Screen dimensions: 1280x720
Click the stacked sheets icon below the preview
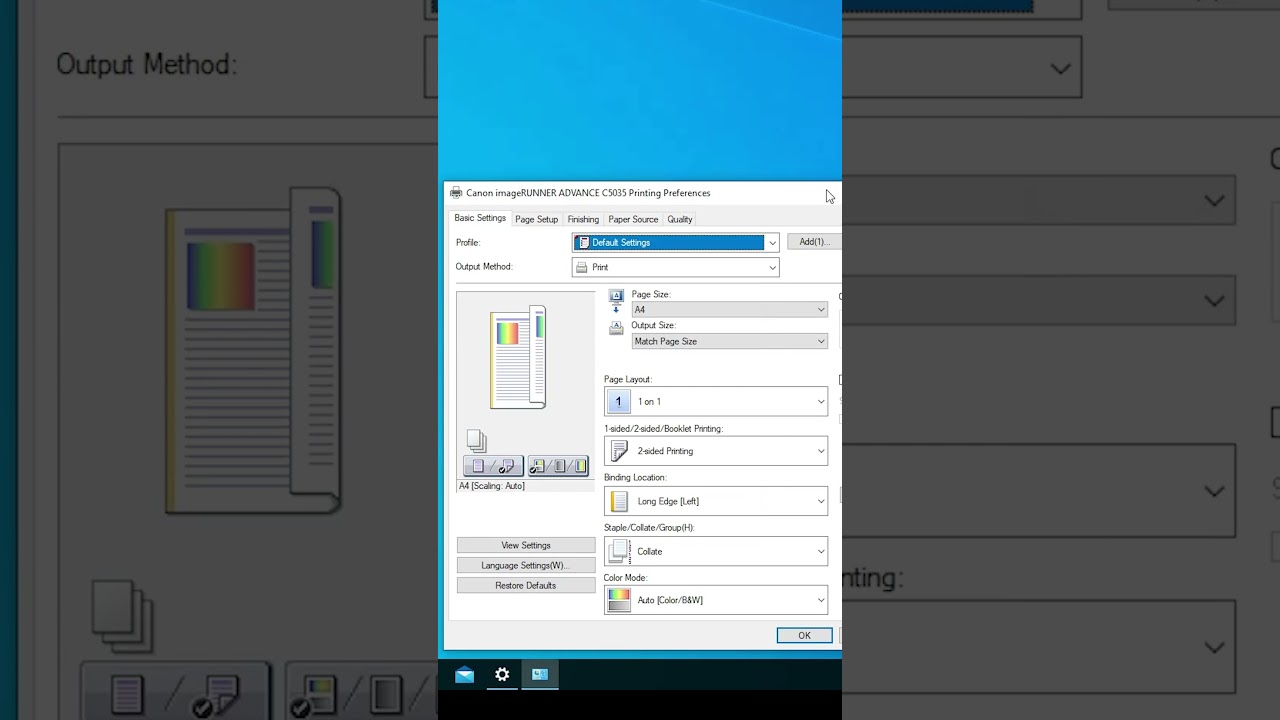pos(476,440)
